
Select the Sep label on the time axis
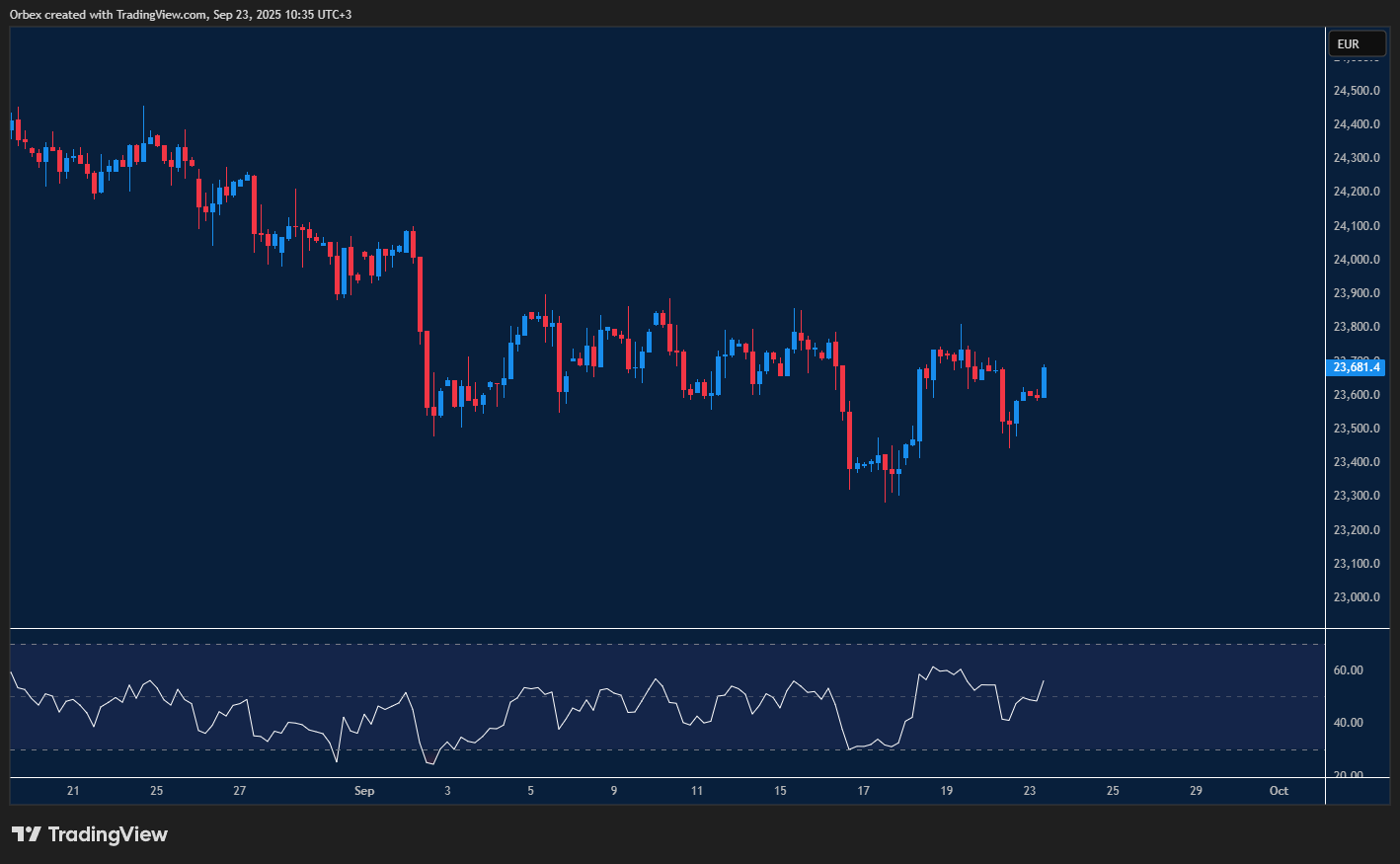[364, 791]
